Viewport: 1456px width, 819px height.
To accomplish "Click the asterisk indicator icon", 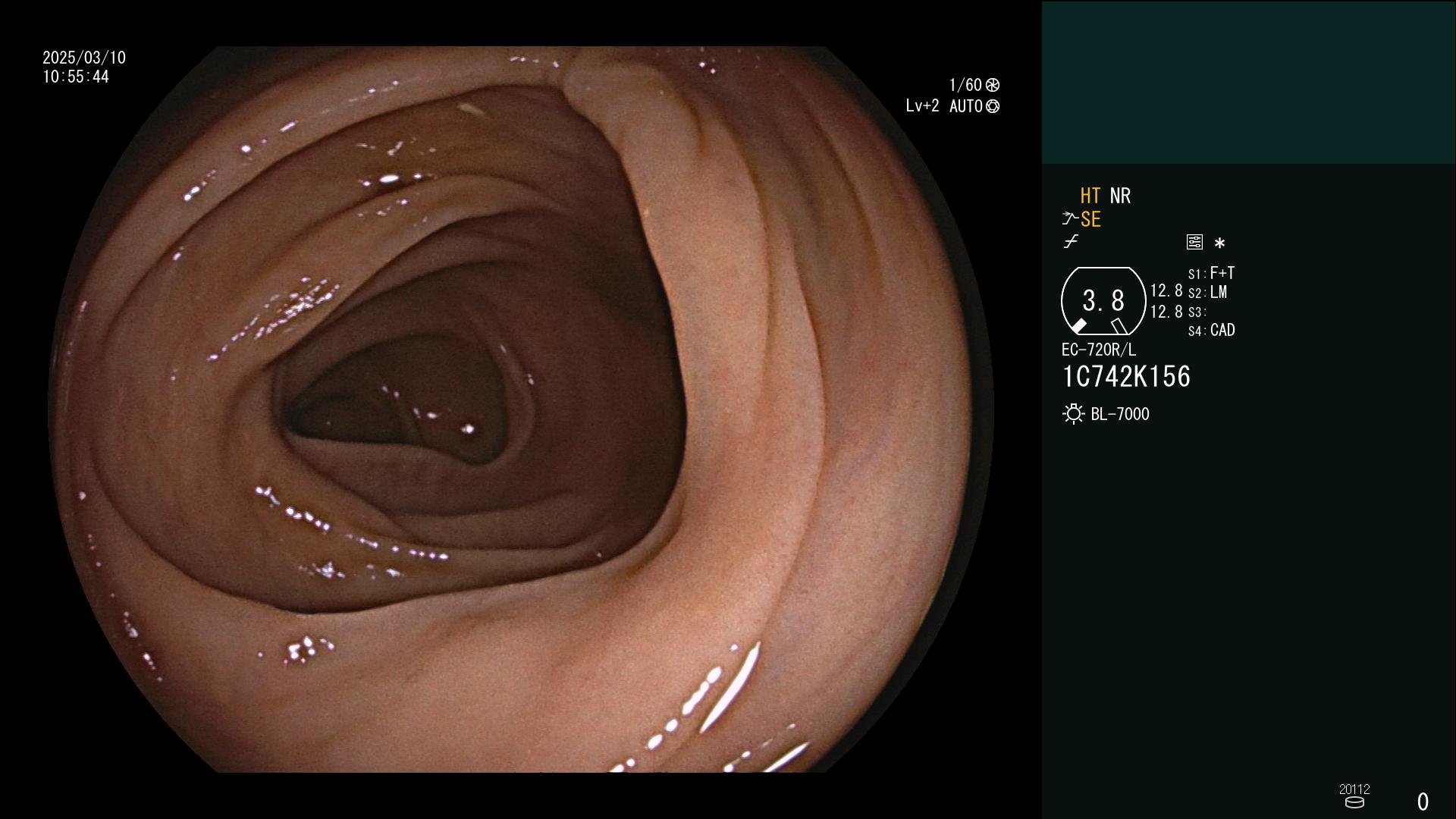I will pyautogui.click(x=1219, y=243).
